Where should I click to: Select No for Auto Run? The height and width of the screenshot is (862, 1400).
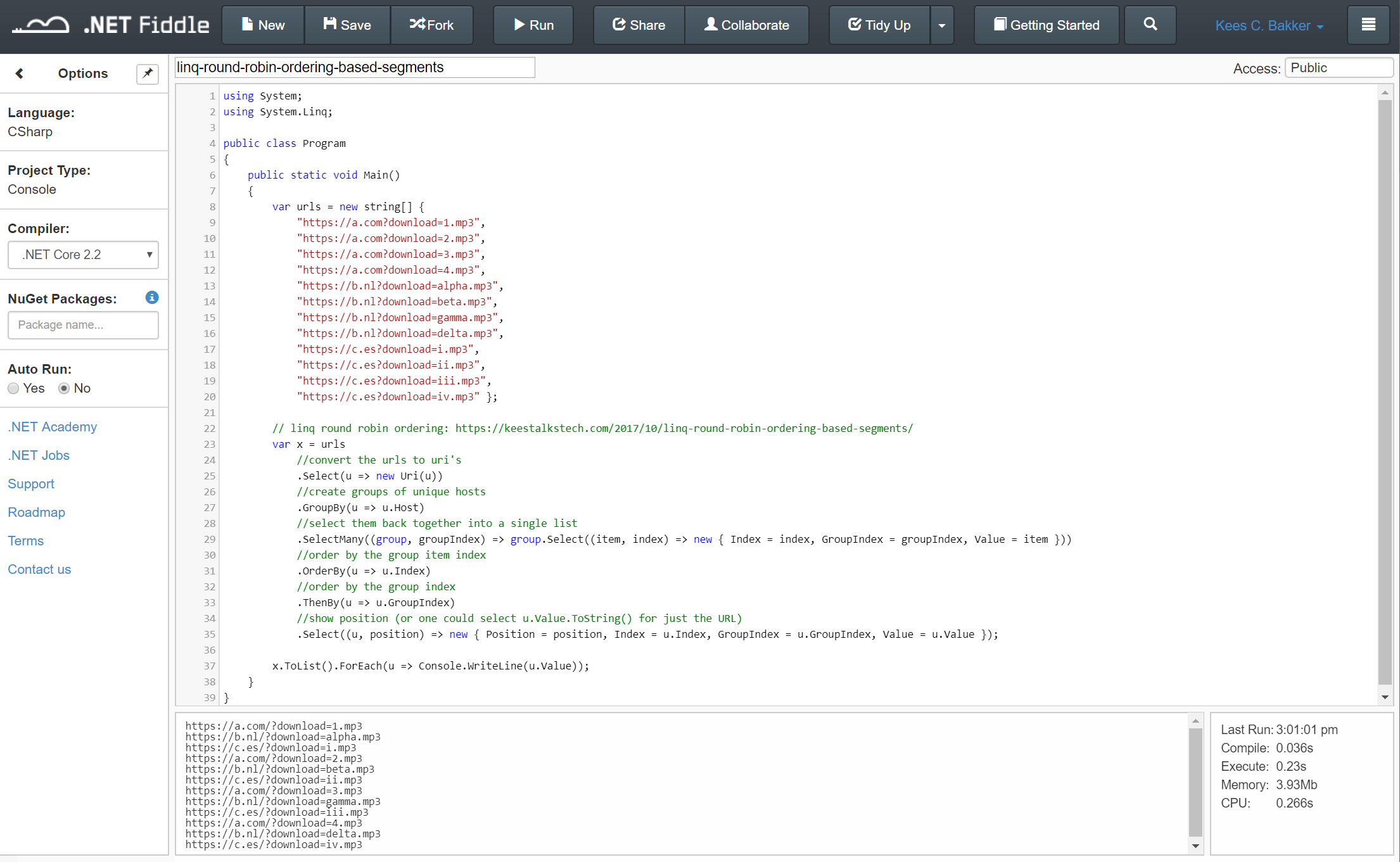64,388
